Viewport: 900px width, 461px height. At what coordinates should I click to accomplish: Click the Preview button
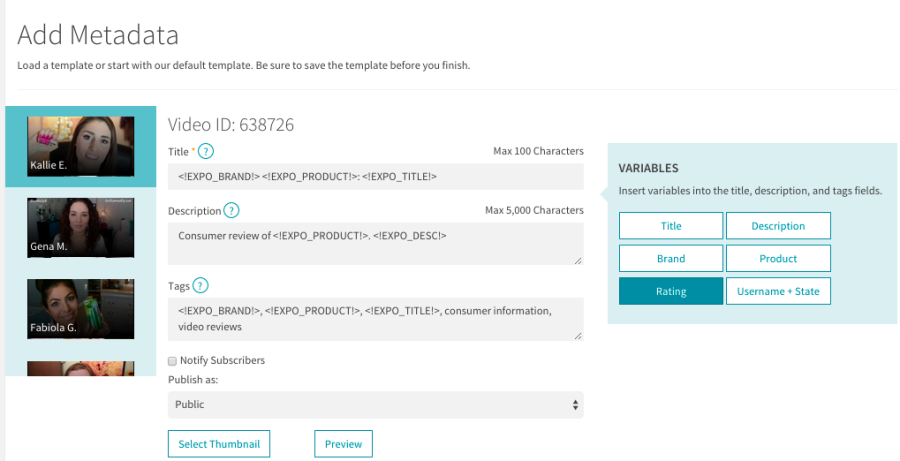(343, 444)
